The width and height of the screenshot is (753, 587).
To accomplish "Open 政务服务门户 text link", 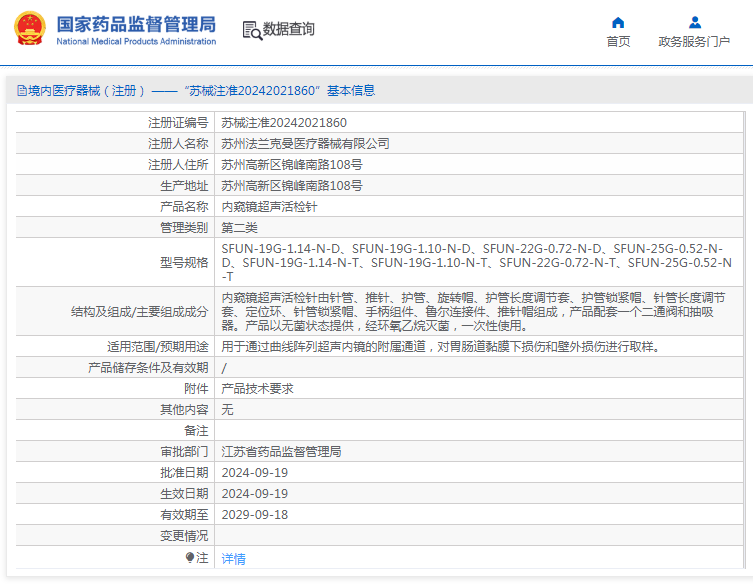I will (694, 42).
